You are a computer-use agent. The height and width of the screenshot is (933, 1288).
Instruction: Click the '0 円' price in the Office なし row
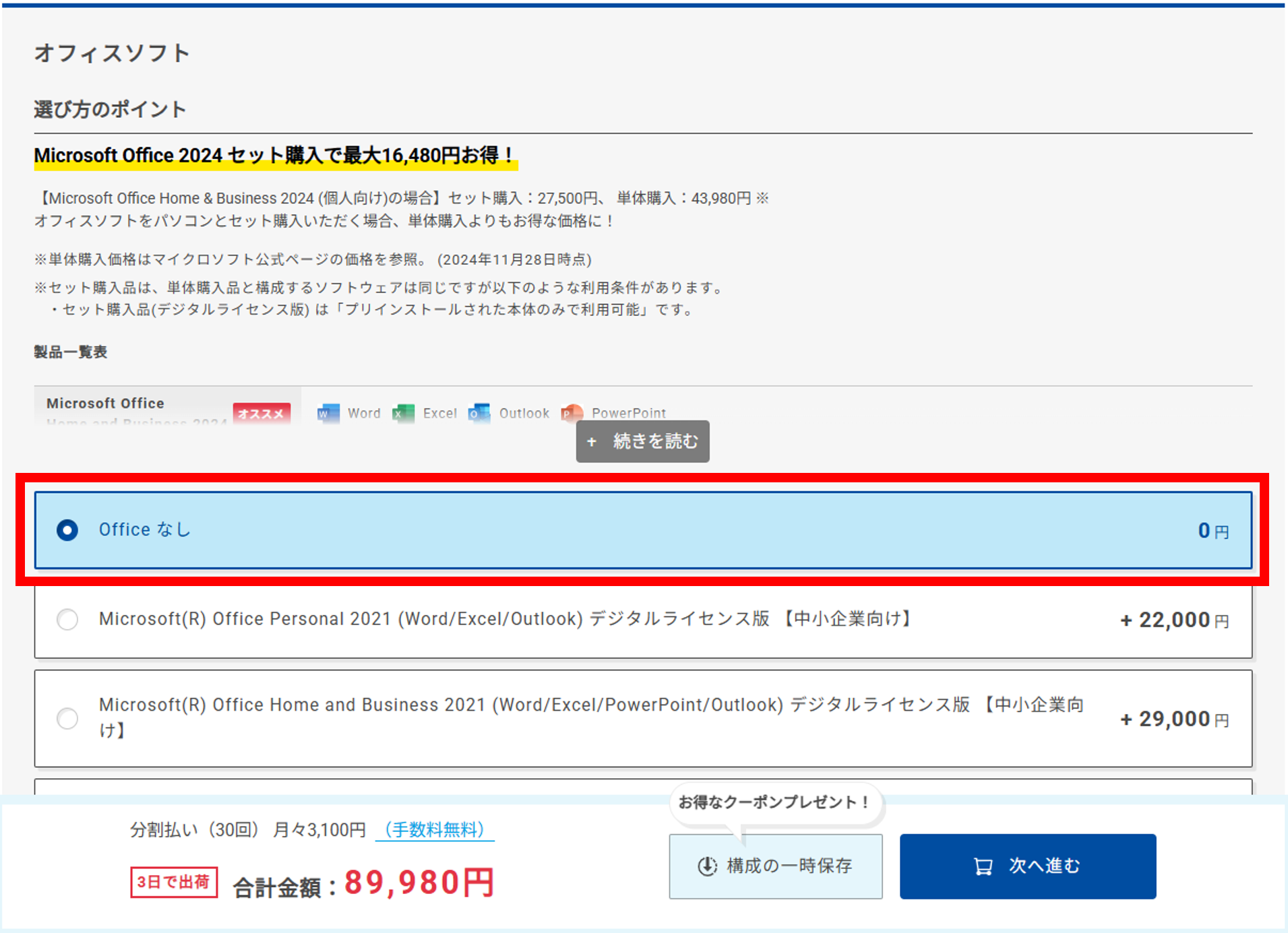1213,531
